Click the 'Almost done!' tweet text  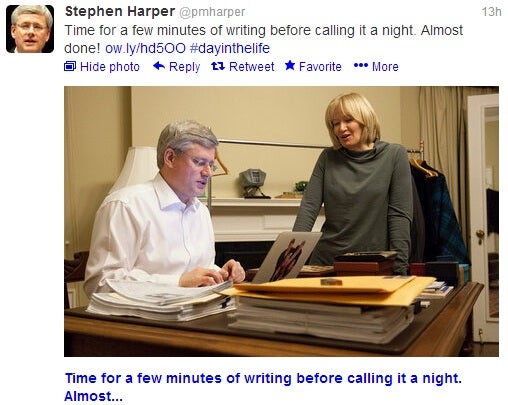click(x=442, y=30)
